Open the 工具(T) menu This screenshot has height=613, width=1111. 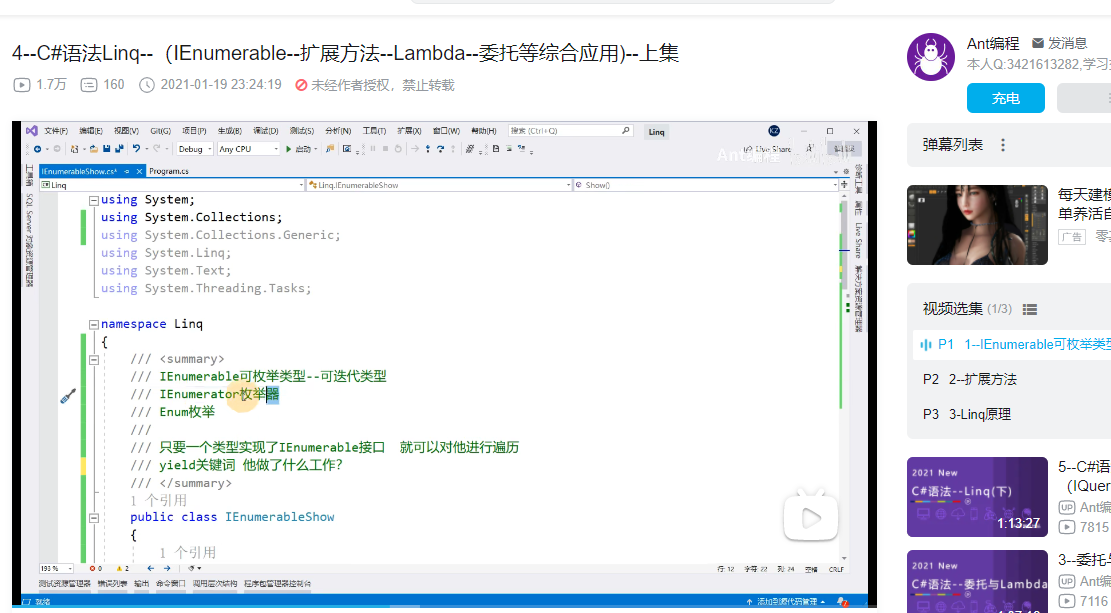374,131
